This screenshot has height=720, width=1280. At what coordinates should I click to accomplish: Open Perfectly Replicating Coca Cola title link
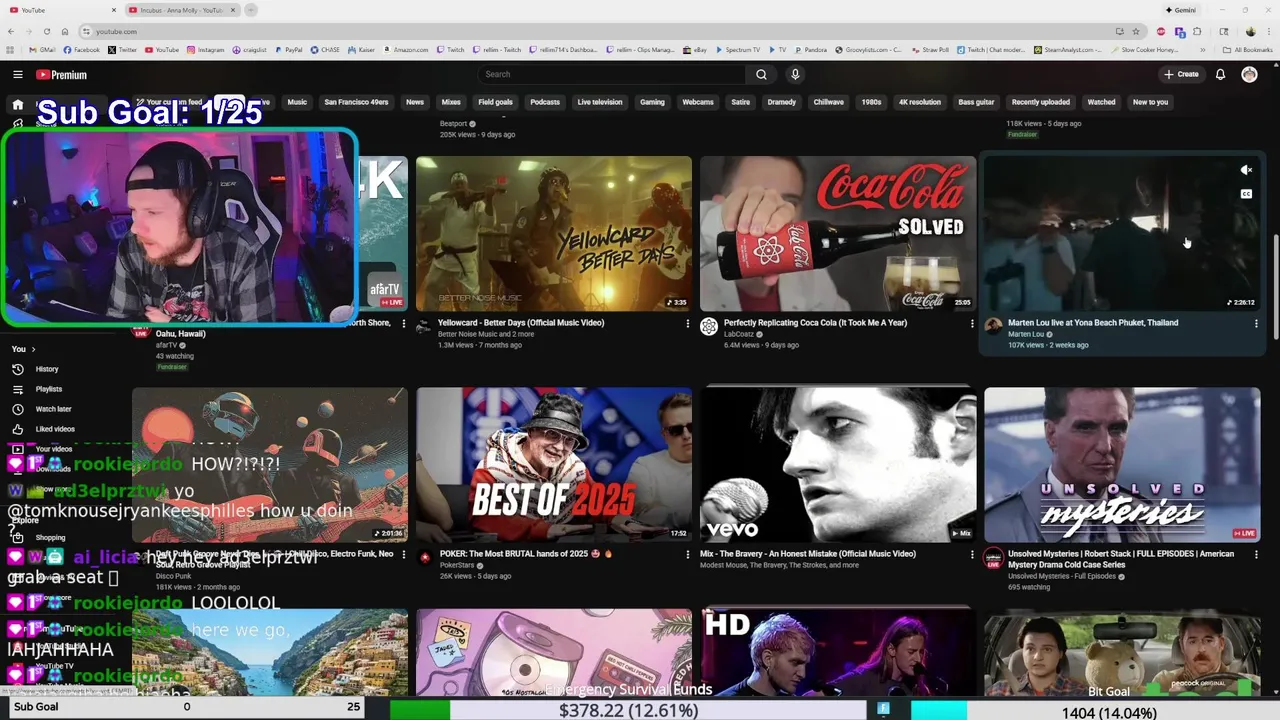coord(815,323)
